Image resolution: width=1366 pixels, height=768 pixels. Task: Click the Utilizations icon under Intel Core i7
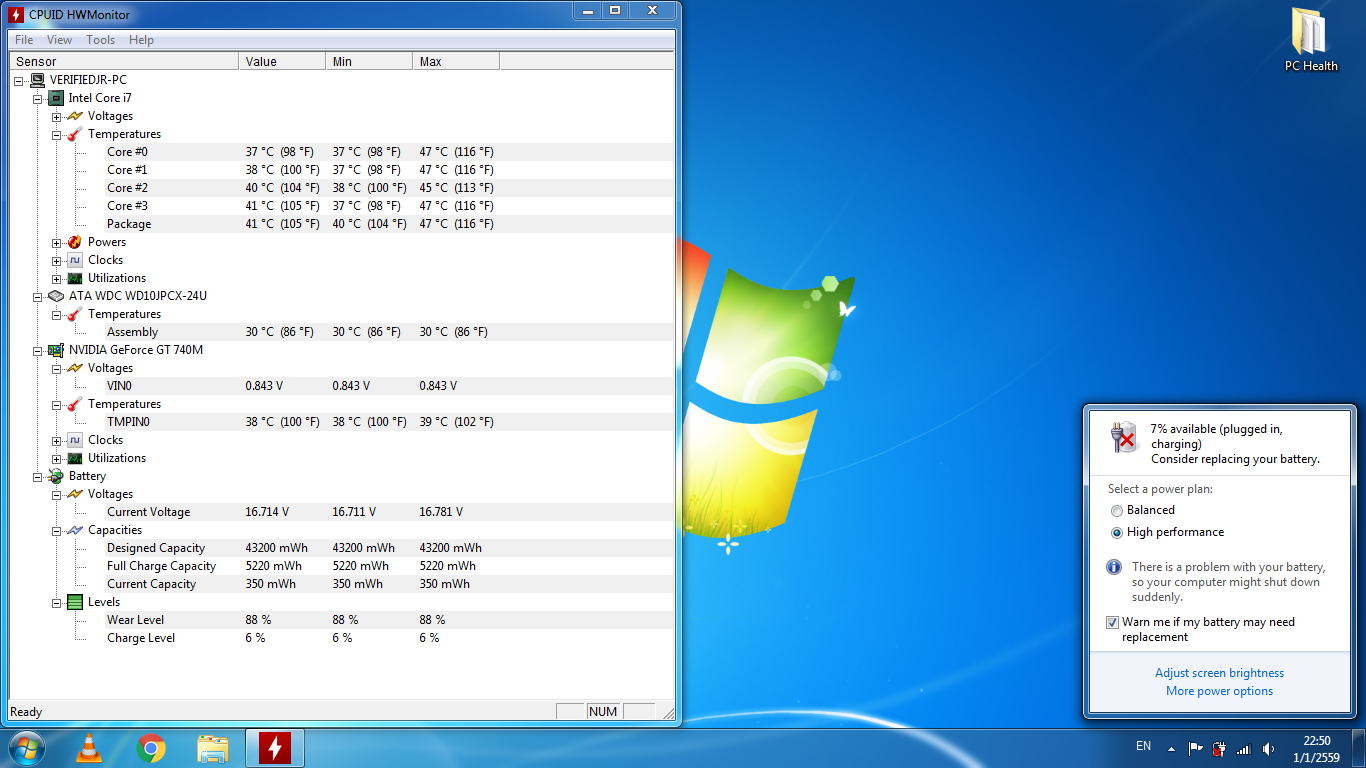click(x=75, y=278)
